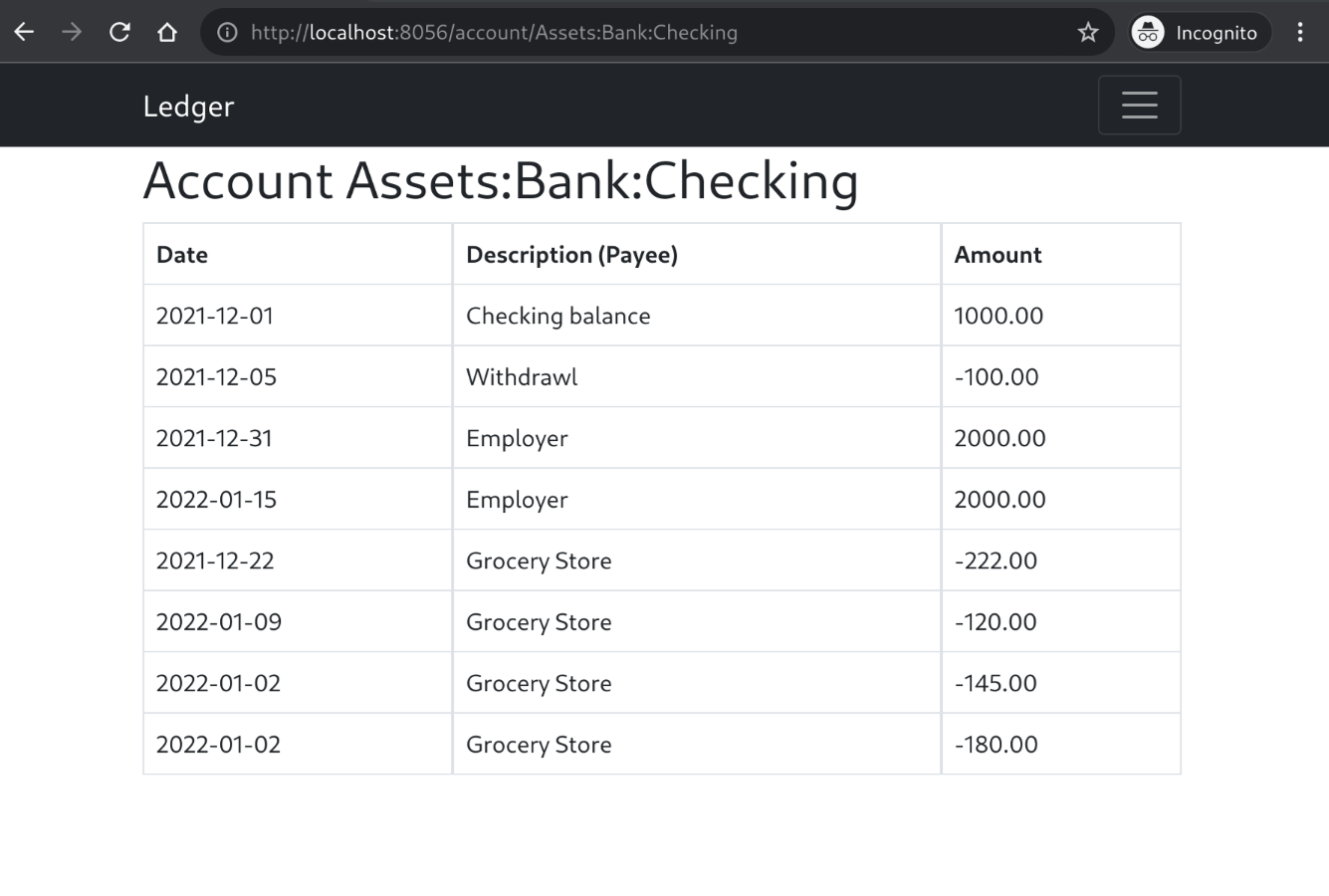Click the browser back arrow

pyautogui.click(x=24, y=32)
